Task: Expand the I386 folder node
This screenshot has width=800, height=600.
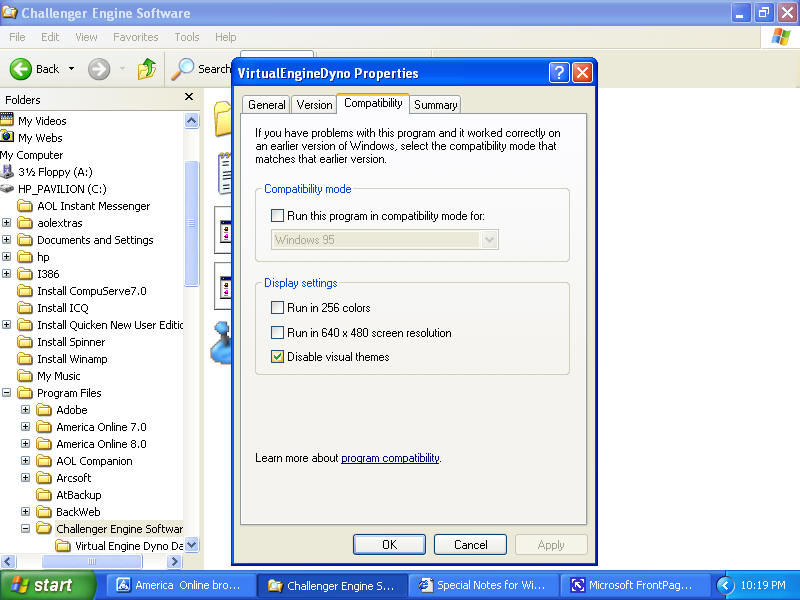Action: coord(7,273)
